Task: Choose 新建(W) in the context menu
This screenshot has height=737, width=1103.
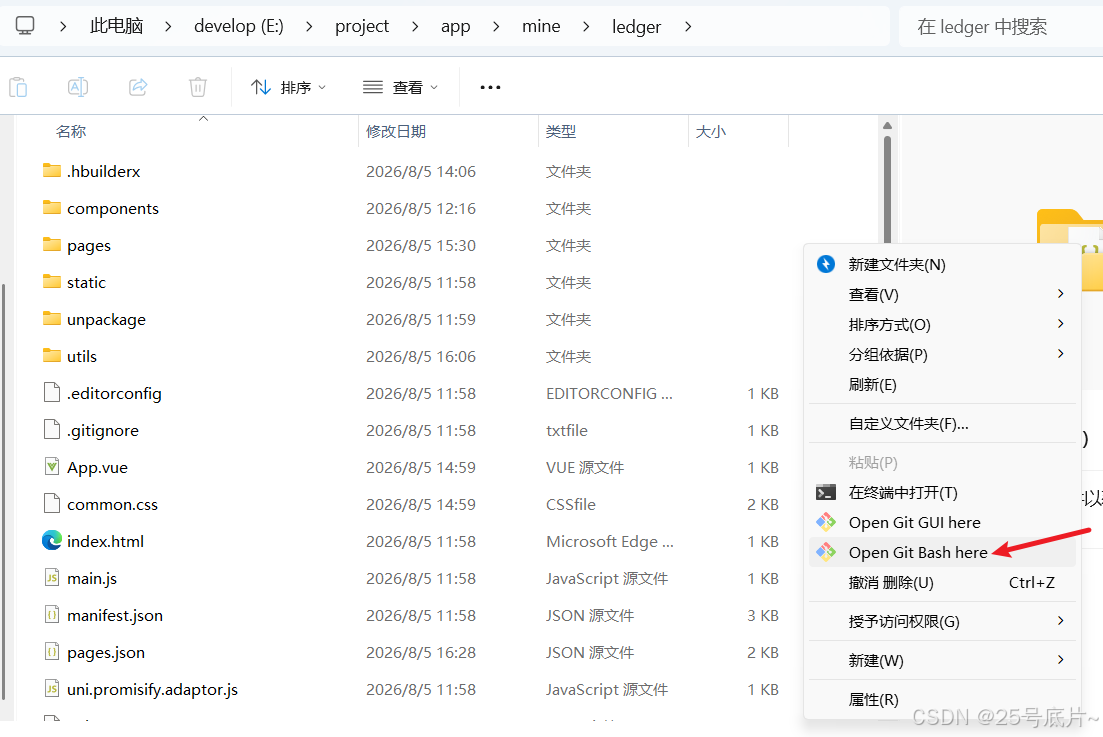Action: [x=943, y=660]
